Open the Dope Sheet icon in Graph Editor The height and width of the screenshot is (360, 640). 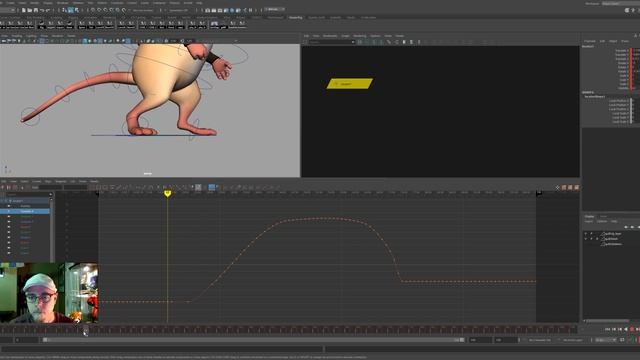pos(564,187)
